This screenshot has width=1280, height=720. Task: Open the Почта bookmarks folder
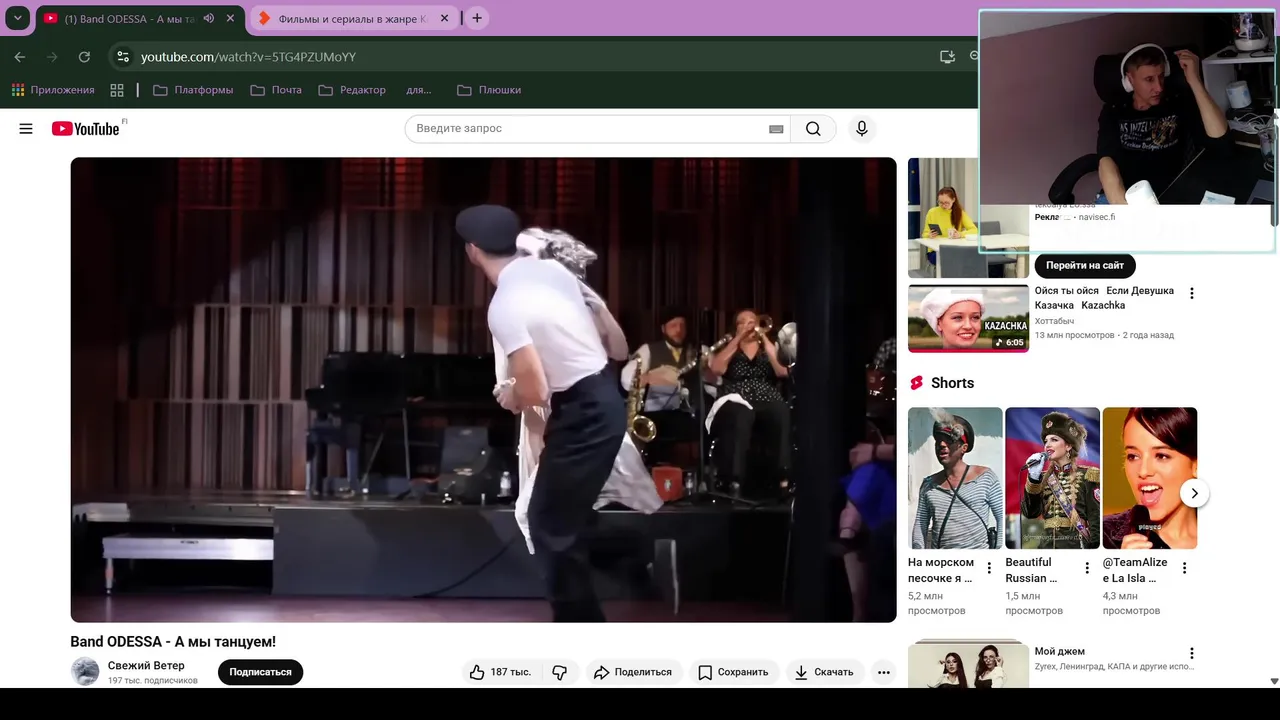tap(276, 90)
